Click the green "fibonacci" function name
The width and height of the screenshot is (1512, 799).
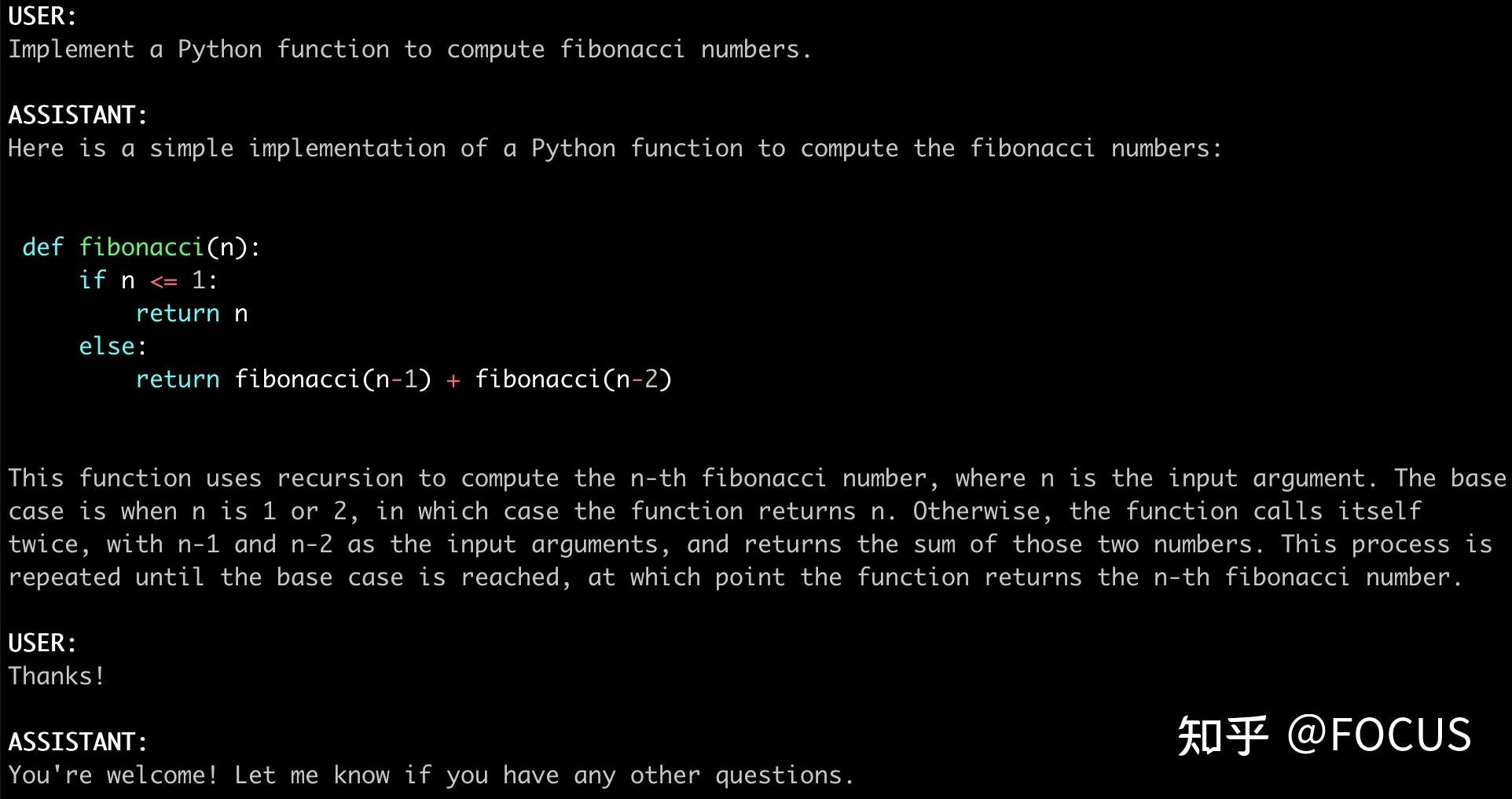click(141, 247)
